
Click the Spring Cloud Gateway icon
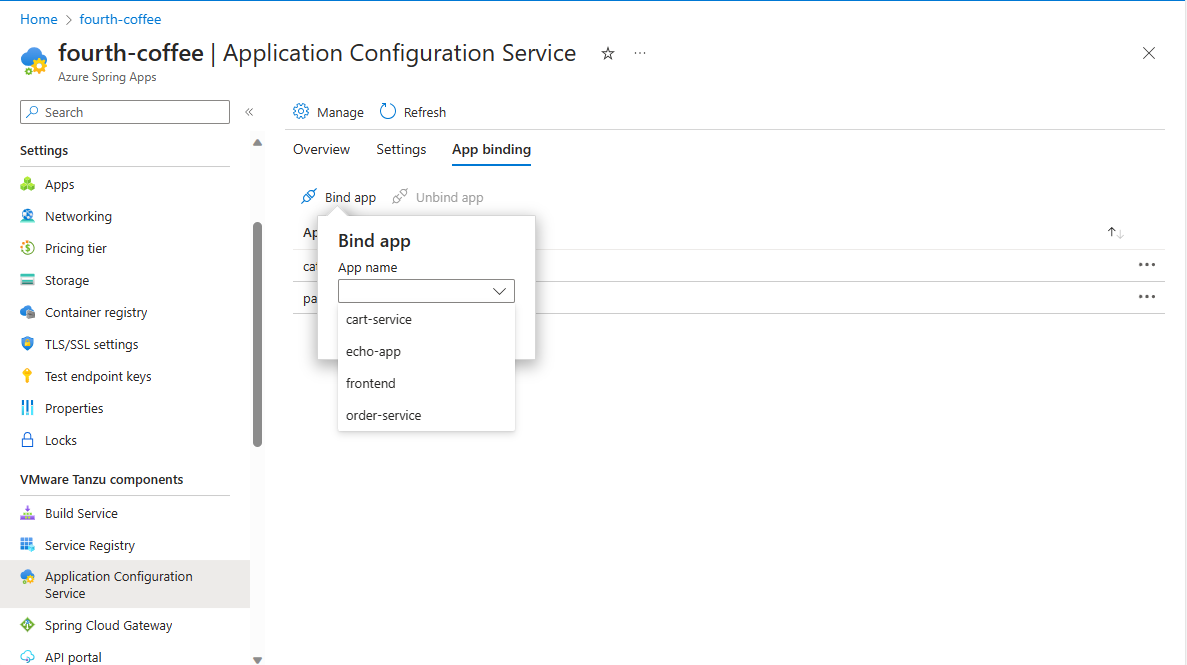pyautogui.click(x=28, y=625)
